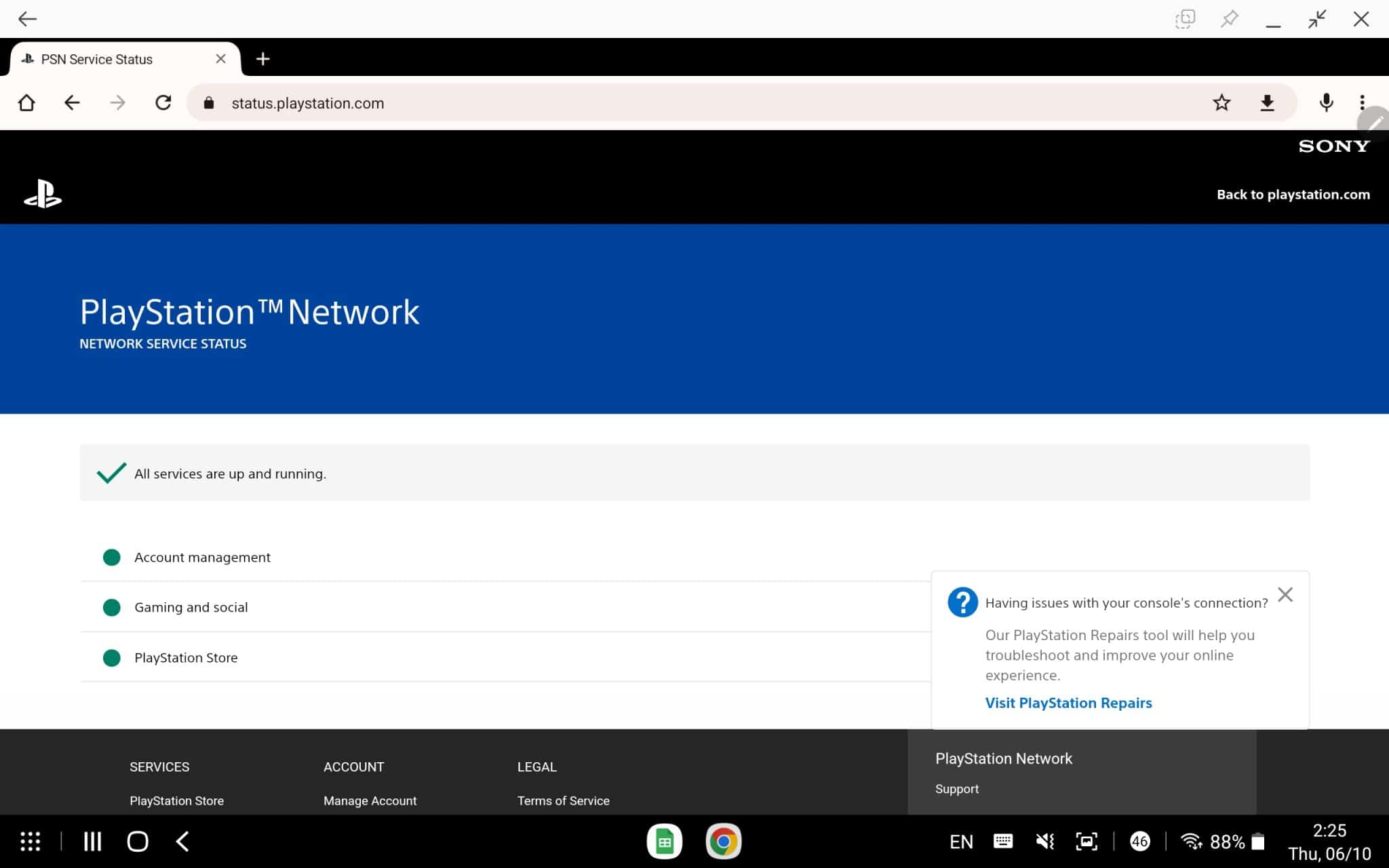1389x868 pixels.
Task: Reload the PSN status page
Action: 163,102
